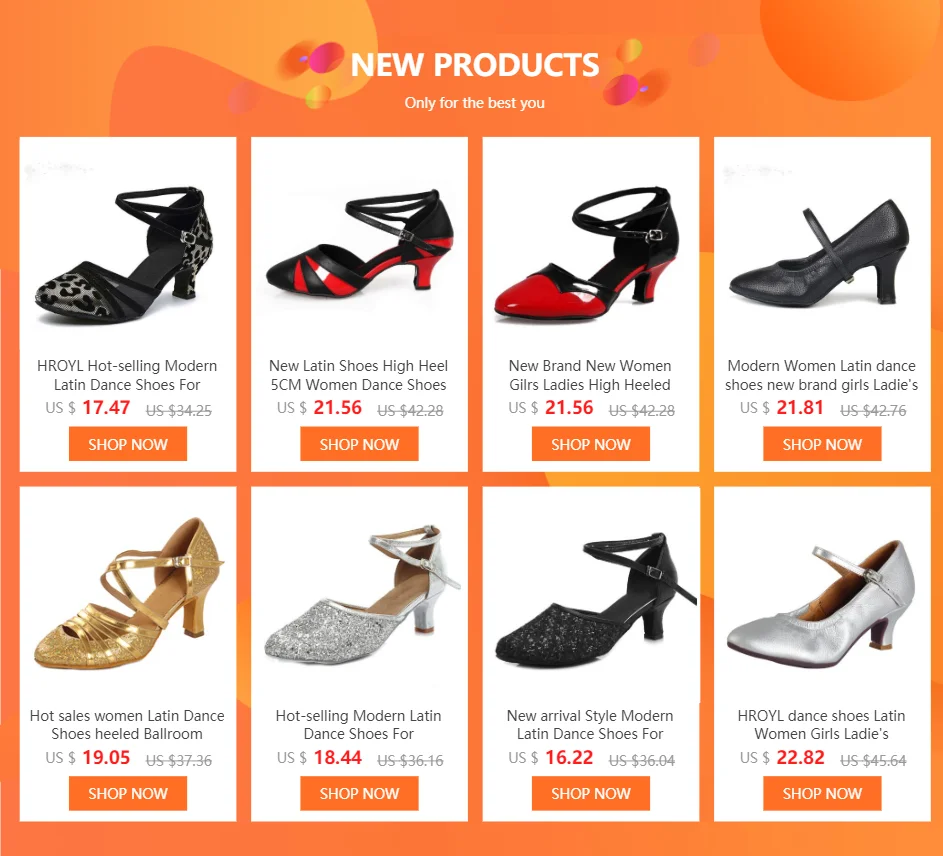Click 'Hot sales women Latin Dance Shoes' title
The width and height of the screenshot is (943, 856).
click(x=127, y=724)
